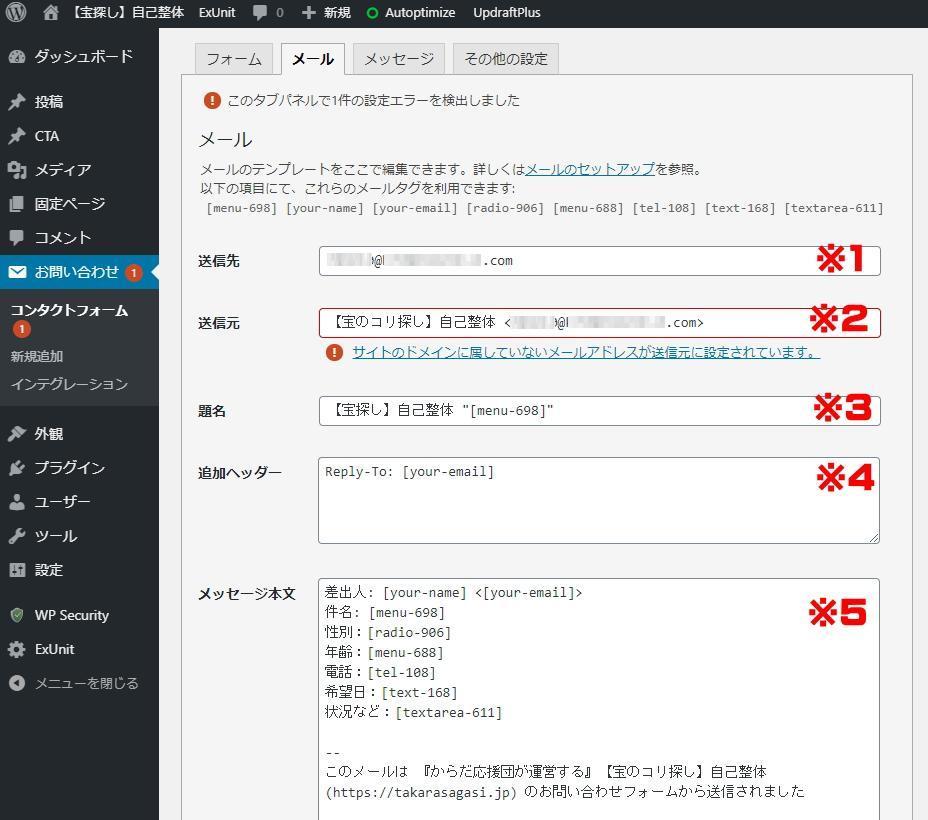The height and width of the screenshot is (820, 928).
Task: Switch to the フォーム tab
Action: tap(234, 59)
